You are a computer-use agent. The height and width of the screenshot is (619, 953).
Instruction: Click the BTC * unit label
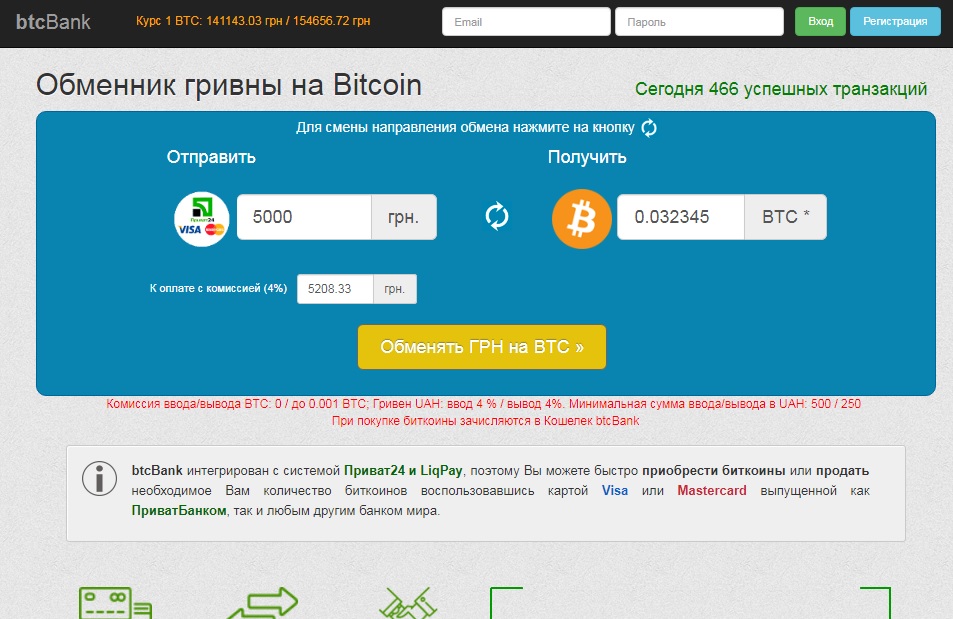point(785,217)
